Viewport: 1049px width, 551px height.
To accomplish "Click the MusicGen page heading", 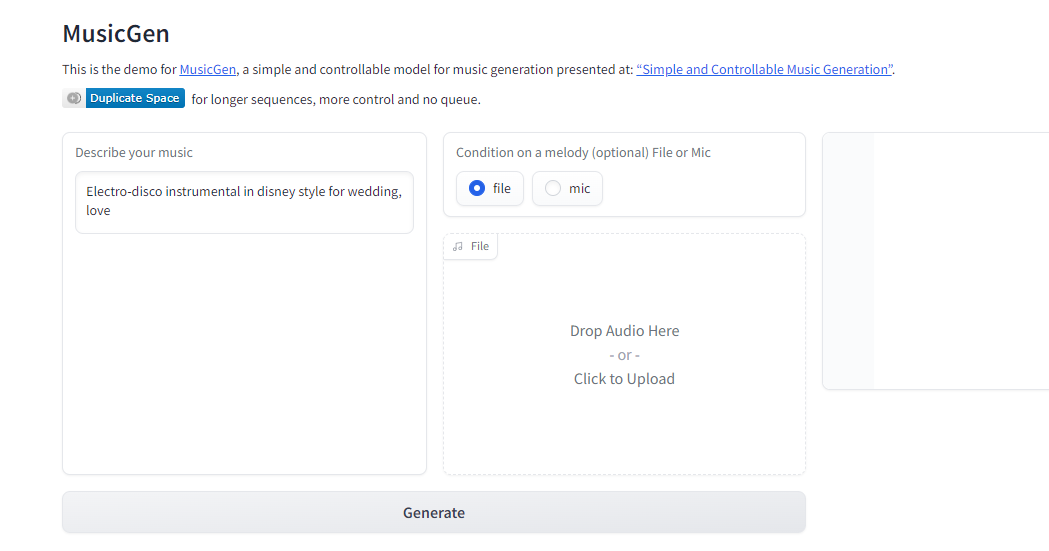I will (116, 33).
